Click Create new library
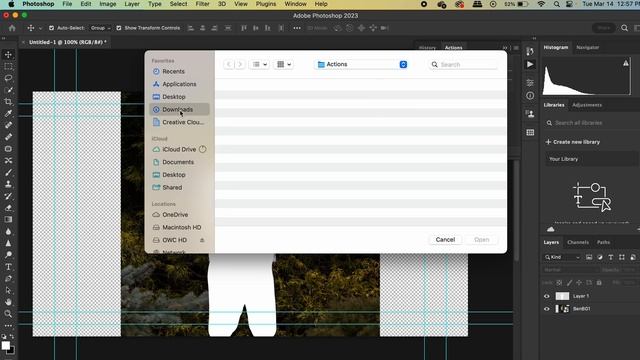The image size is (640, 360). click(573, 142)
